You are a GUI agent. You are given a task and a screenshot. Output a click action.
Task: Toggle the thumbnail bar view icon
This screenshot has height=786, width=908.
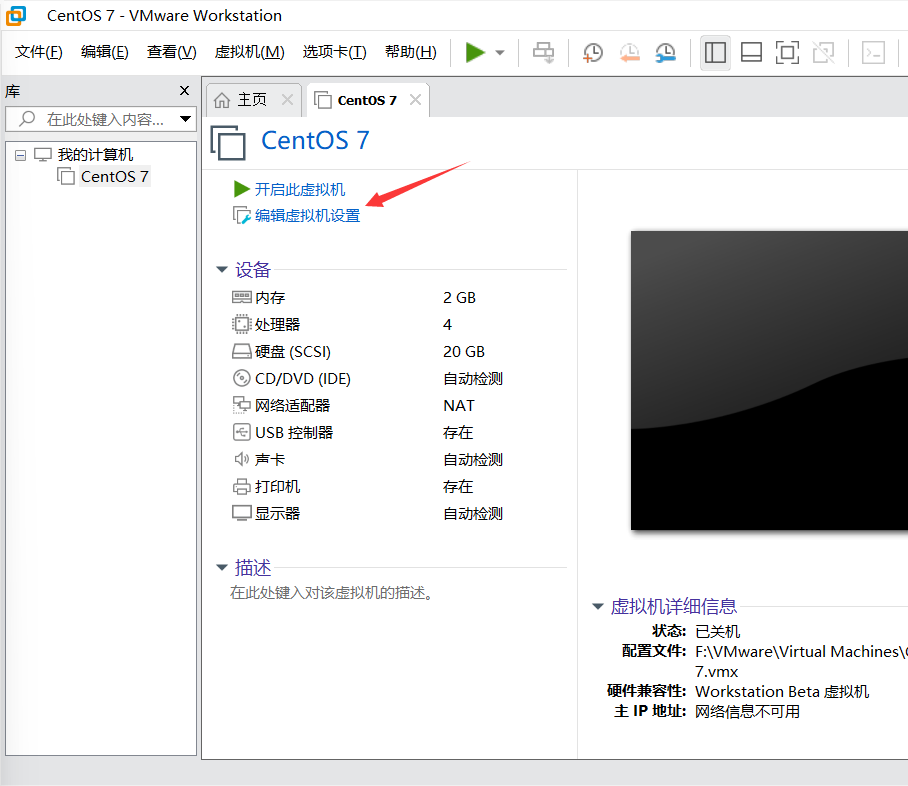pos(751,53)
